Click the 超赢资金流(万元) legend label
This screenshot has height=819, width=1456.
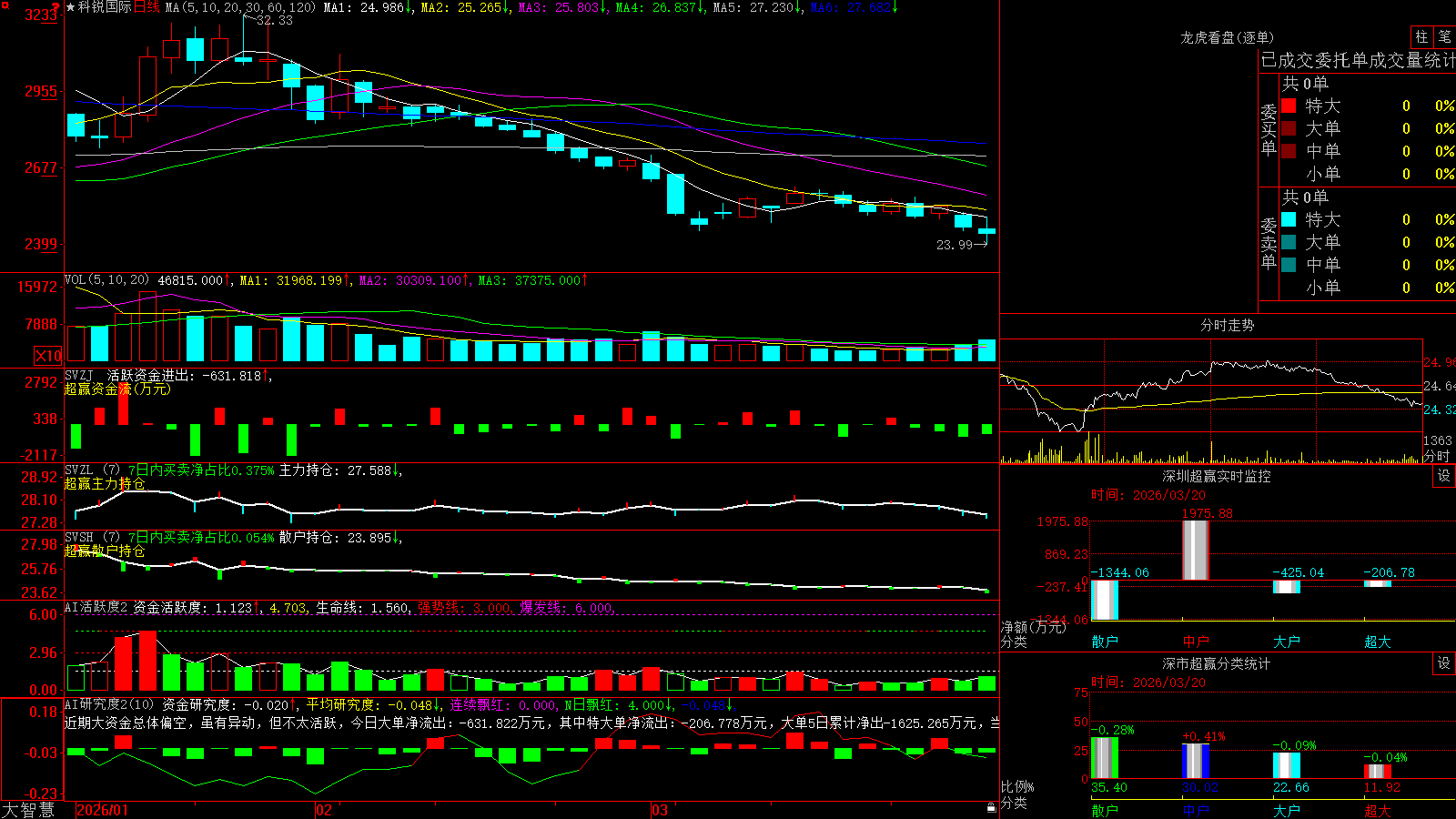117,389
